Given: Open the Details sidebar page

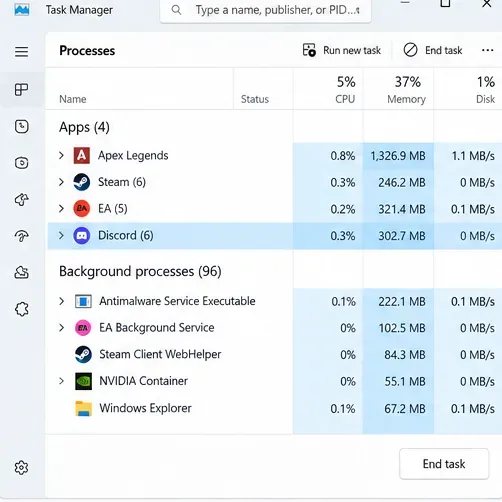Looking at the screenshot, I should point(21,272).
